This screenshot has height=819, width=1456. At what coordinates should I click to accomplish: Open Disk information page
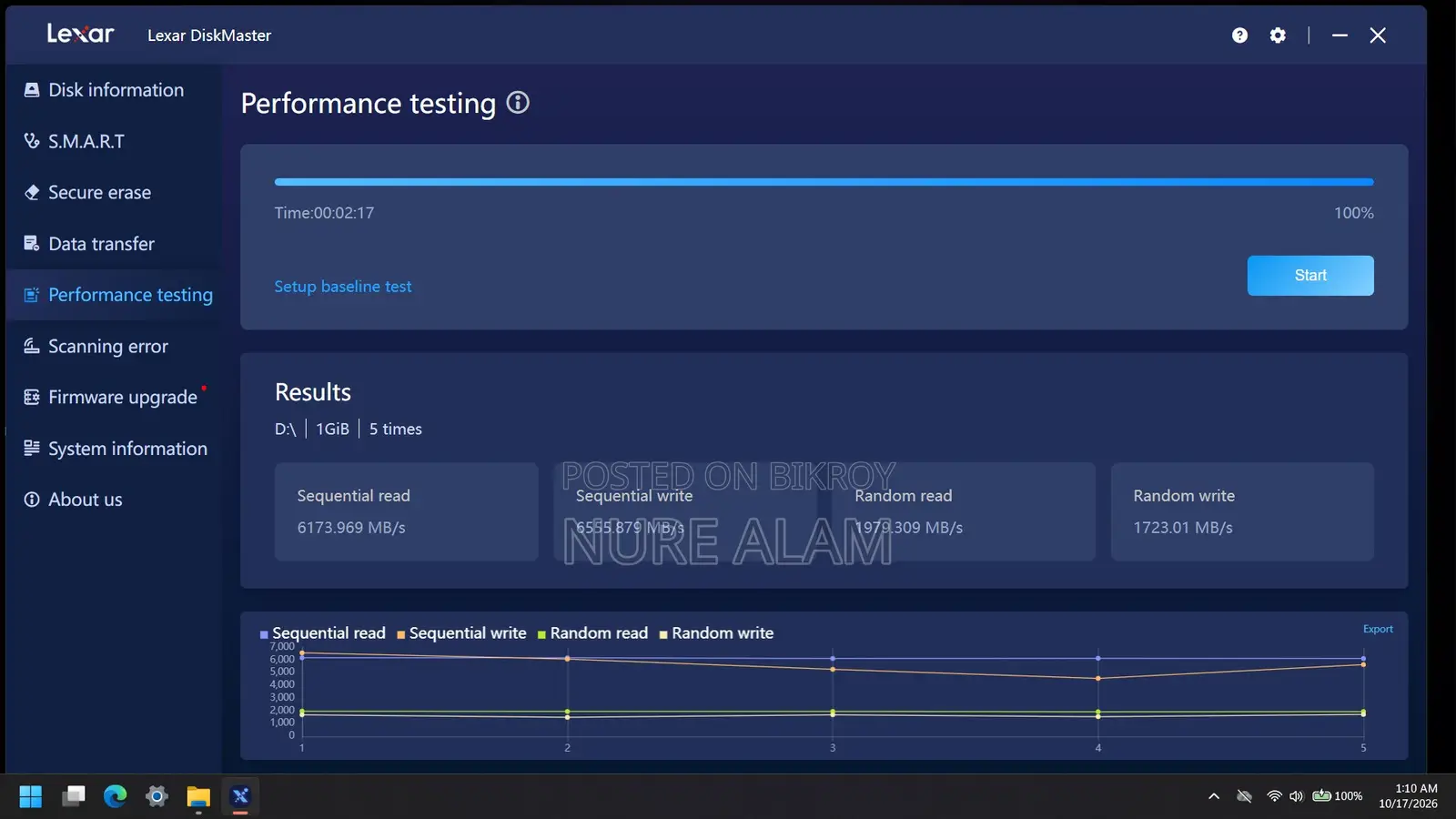click(x=114, y=90)
